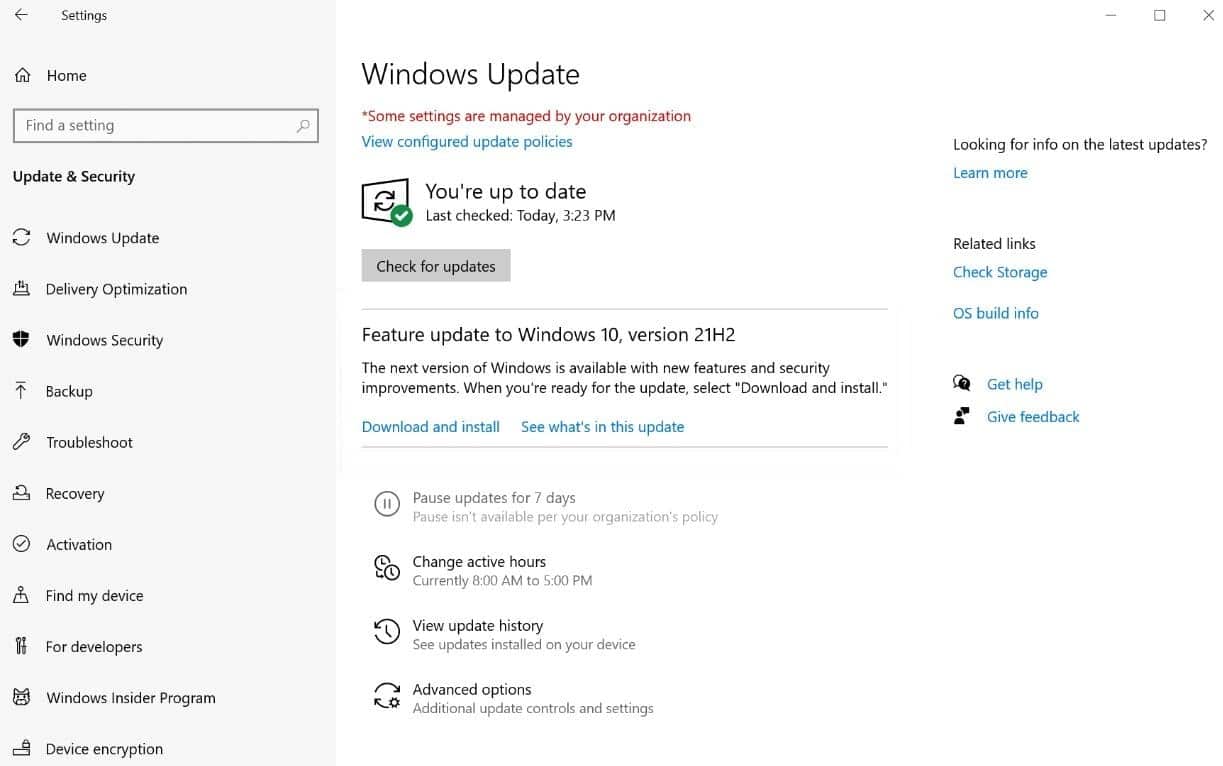
Task: Click 'Feature update to Windows 10, version 21H2' heading
Action: click(x=548, y=334)
